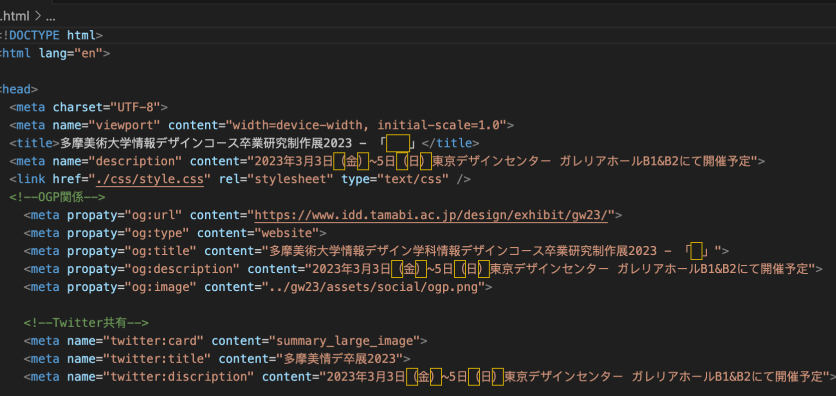Click the "twitter:title" name value
Viewport: 836px width, 396px height.
(x=157, y=359)
